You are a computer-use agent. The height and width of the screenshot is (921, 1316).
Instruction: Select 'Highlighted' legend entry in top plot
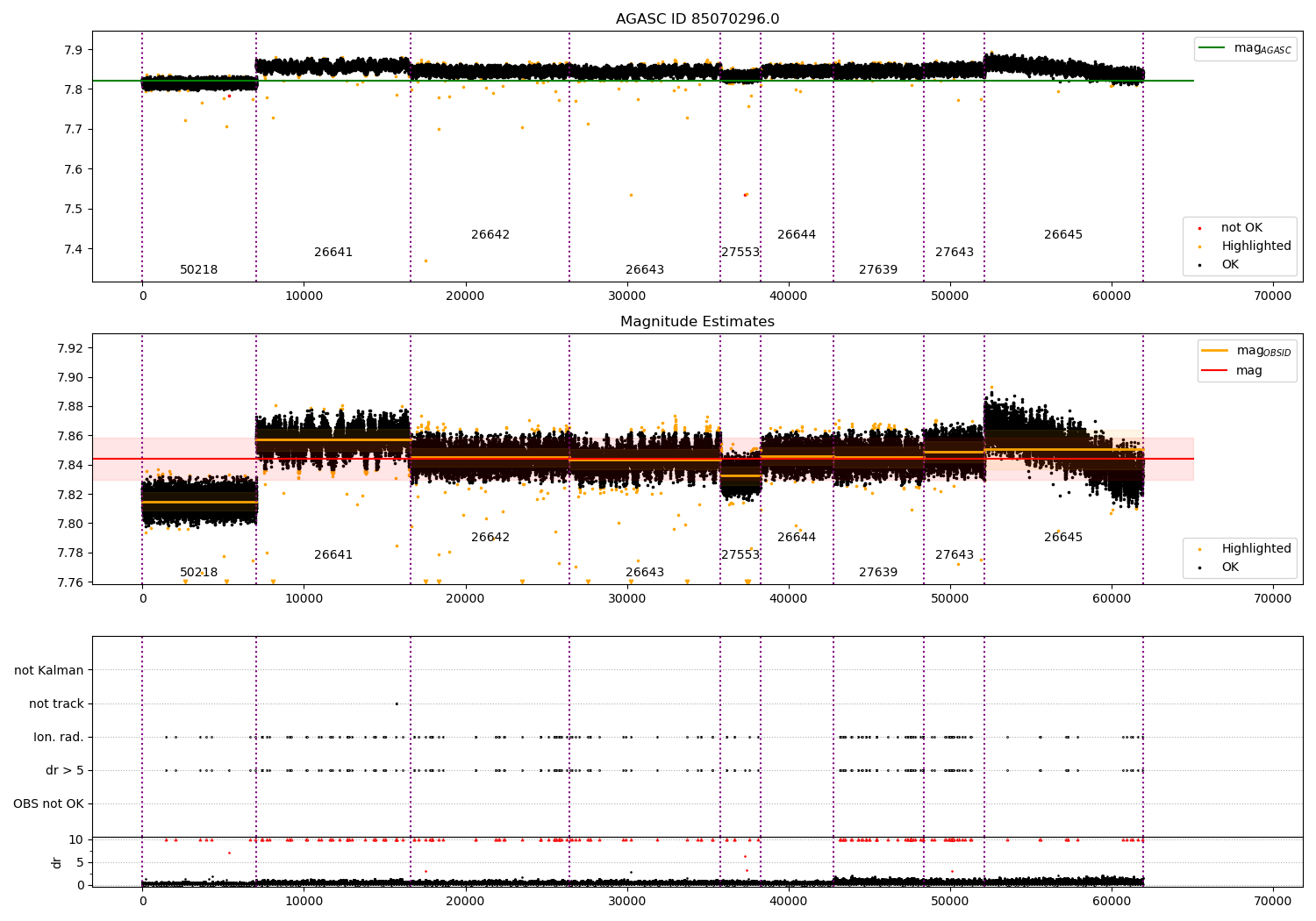(1256, 246)
